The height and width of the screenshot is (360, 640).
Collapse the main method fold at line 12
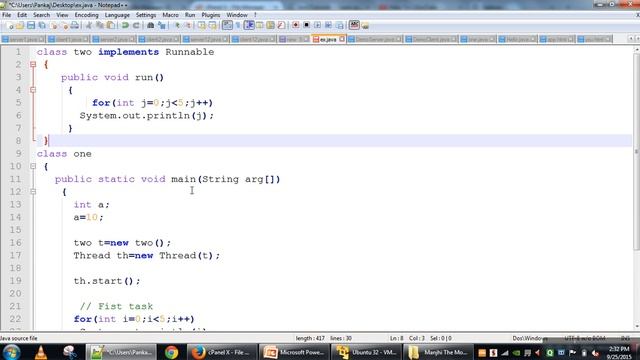tap(33, 191)
